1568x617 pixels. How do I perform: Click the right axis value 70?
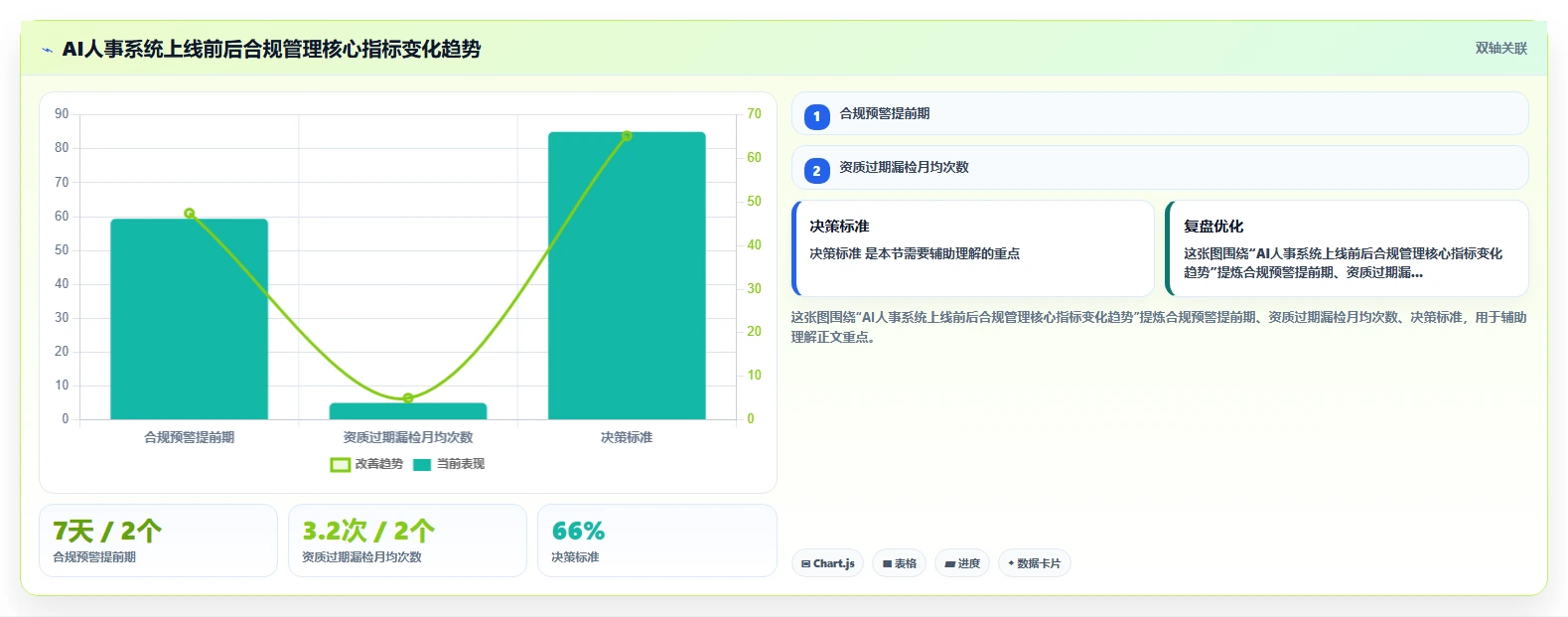coord(754,114)
